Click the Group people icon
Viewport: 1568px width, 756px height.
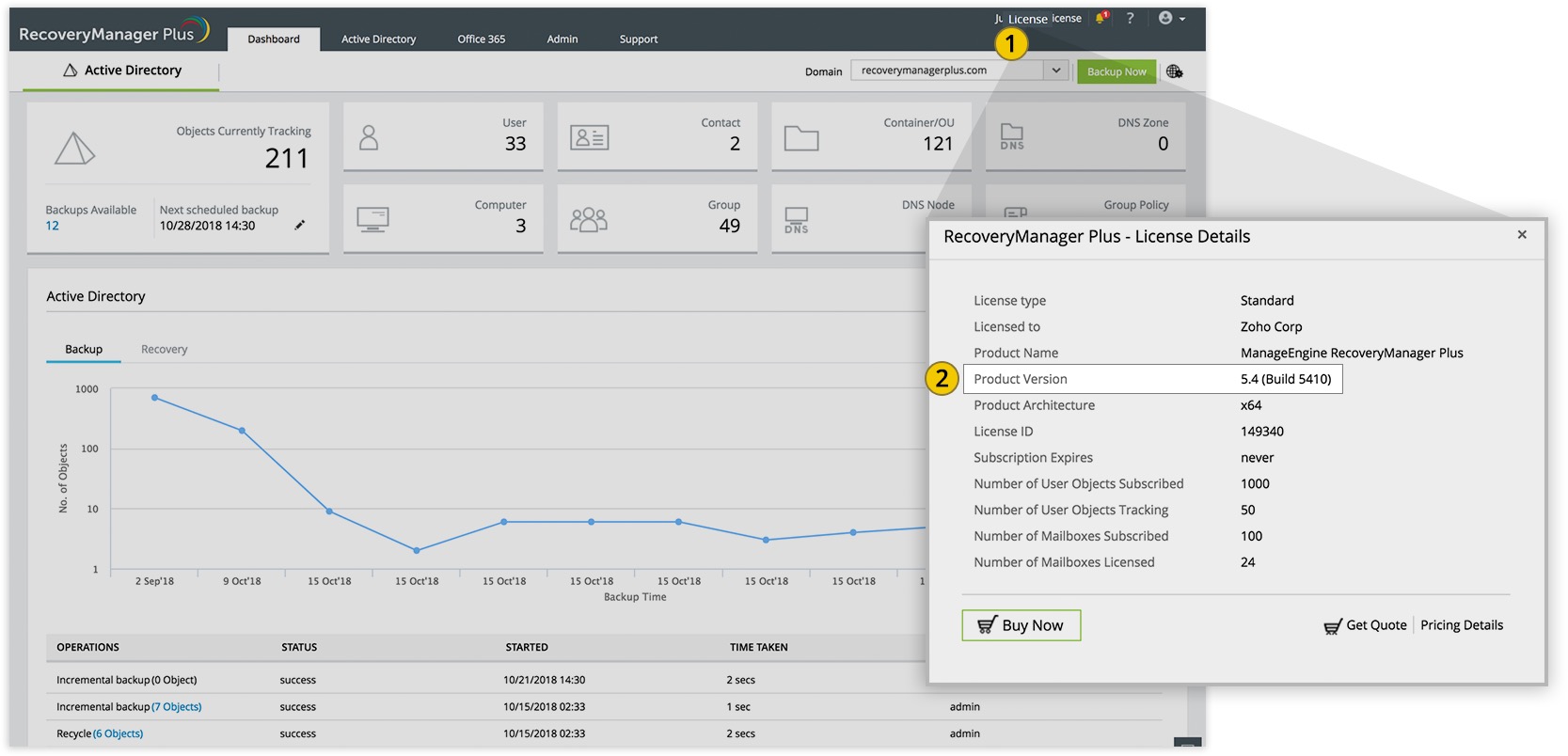pos(589,220)
